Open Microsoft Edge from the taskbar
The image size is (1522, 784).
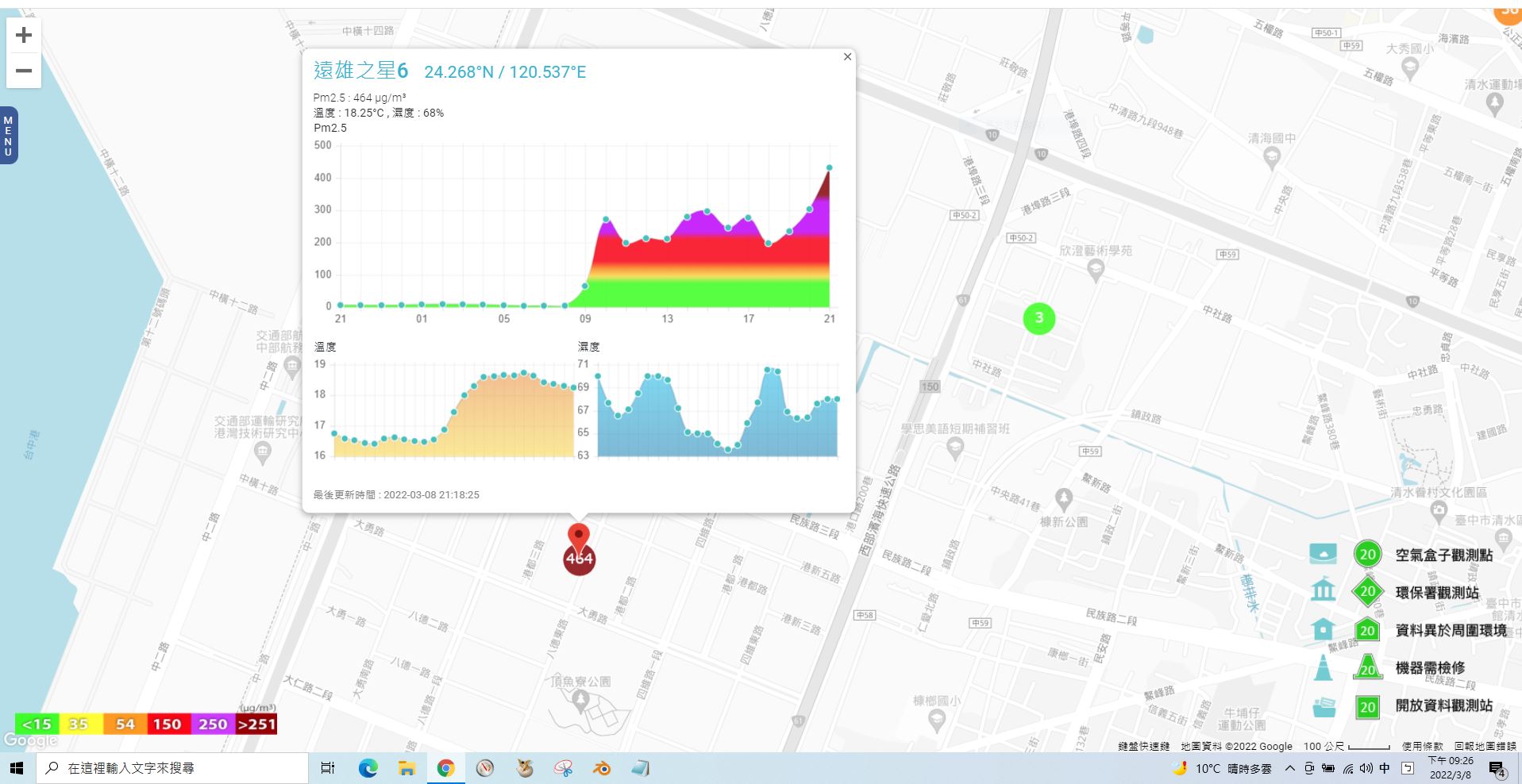coord(368,768)
